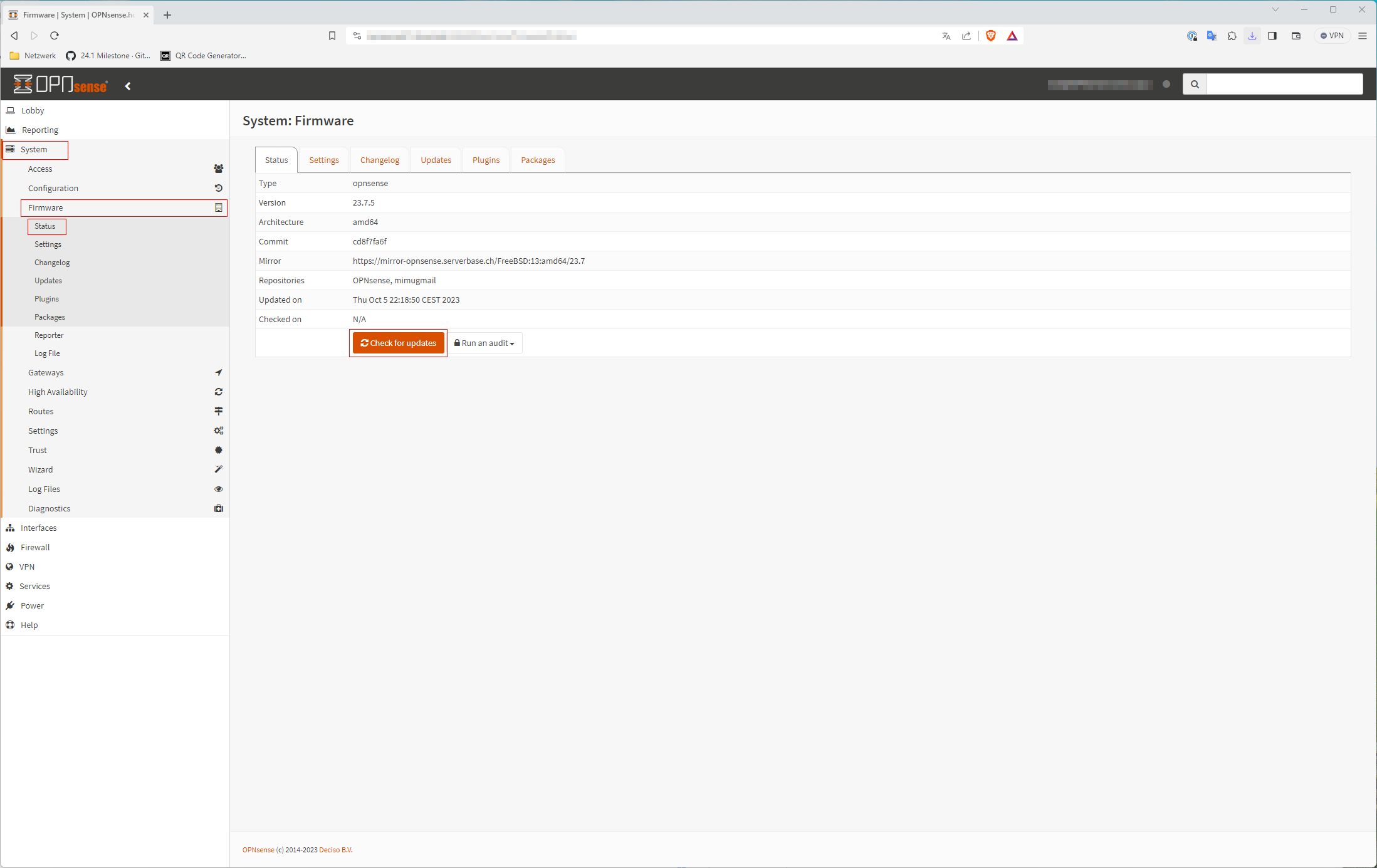Expand Lobby menu section
This screenshot has width=1377, height=868.
click(x=115, y=110)
